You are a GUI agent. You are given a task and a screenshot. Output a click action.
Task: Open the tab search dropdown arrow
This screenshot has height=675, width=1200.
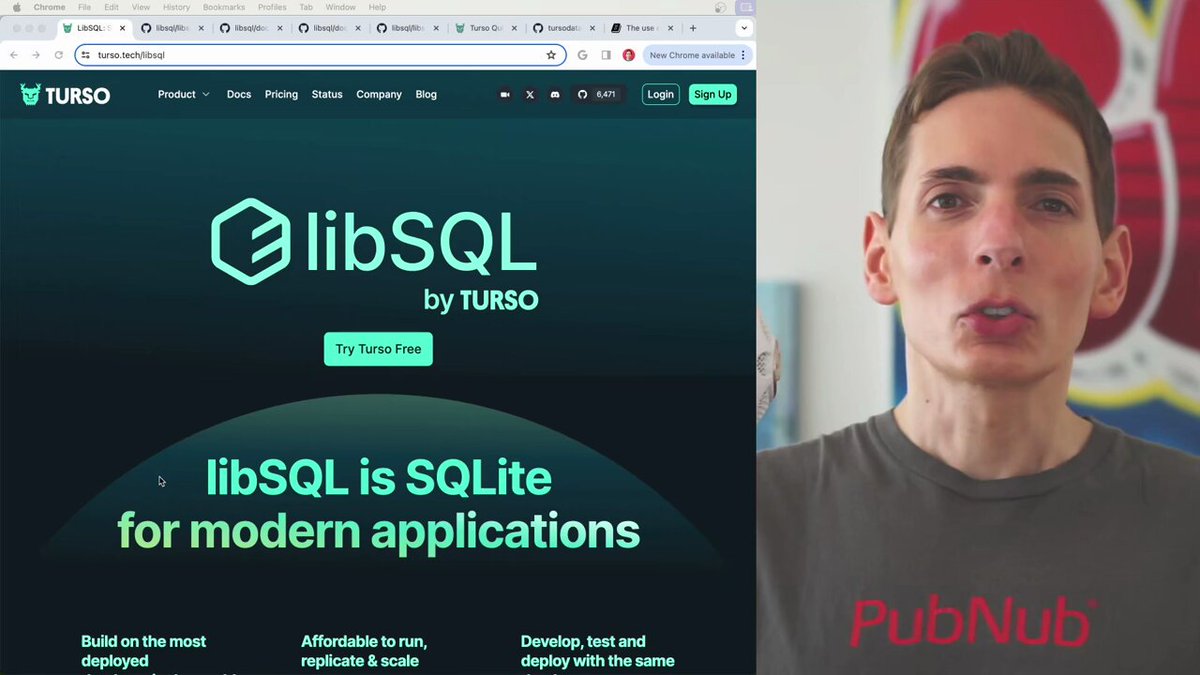coord(744,28)
